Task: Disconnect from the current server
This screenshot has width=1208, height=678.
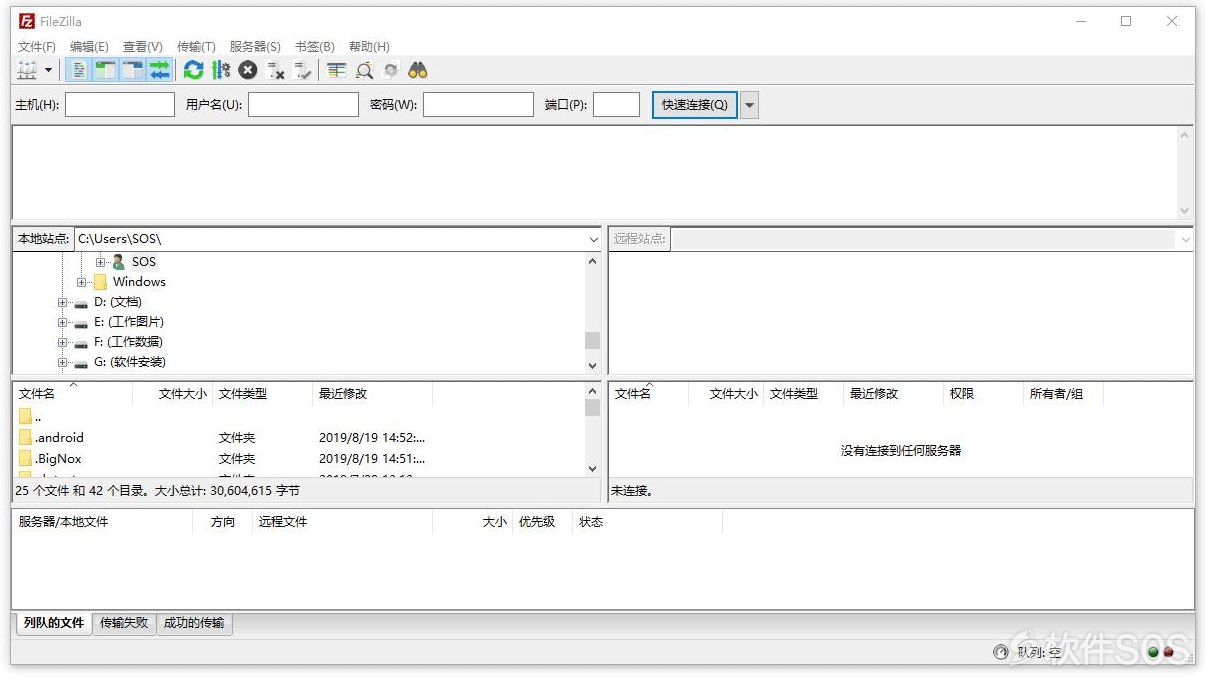Action: click(276, 70)
